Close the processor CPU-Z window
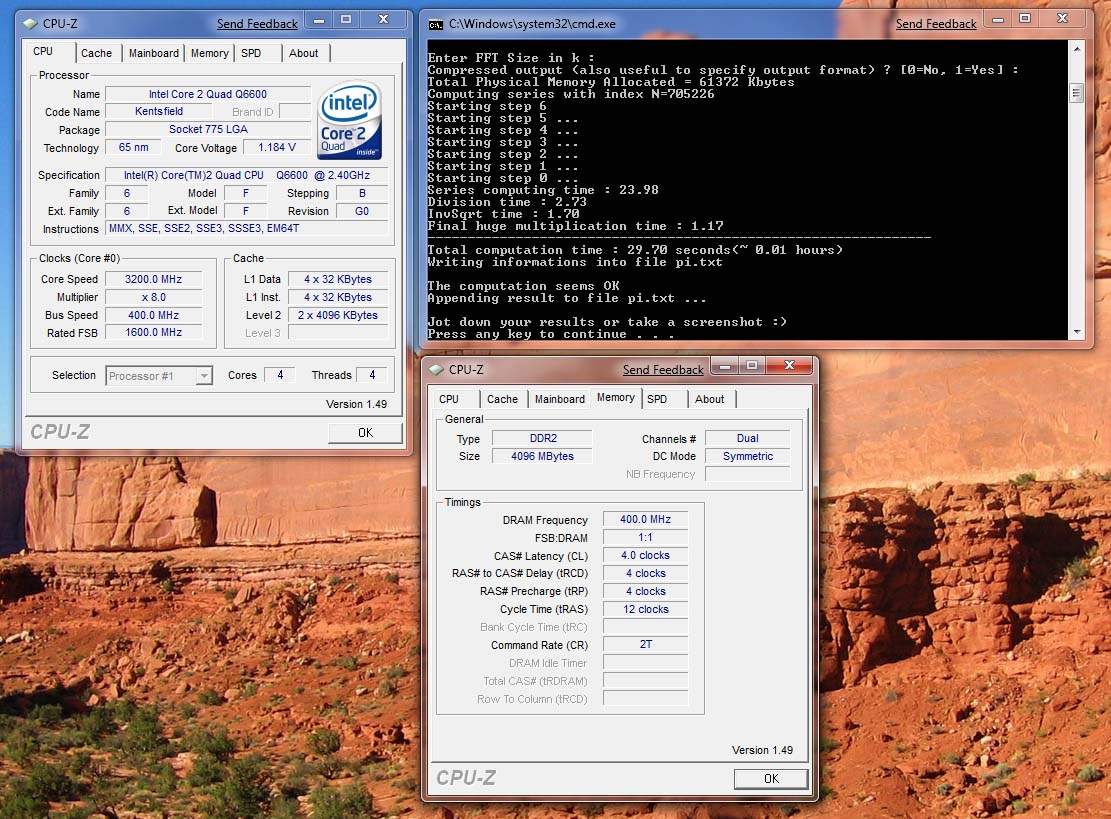The image size is (1111, 819). 383,20
